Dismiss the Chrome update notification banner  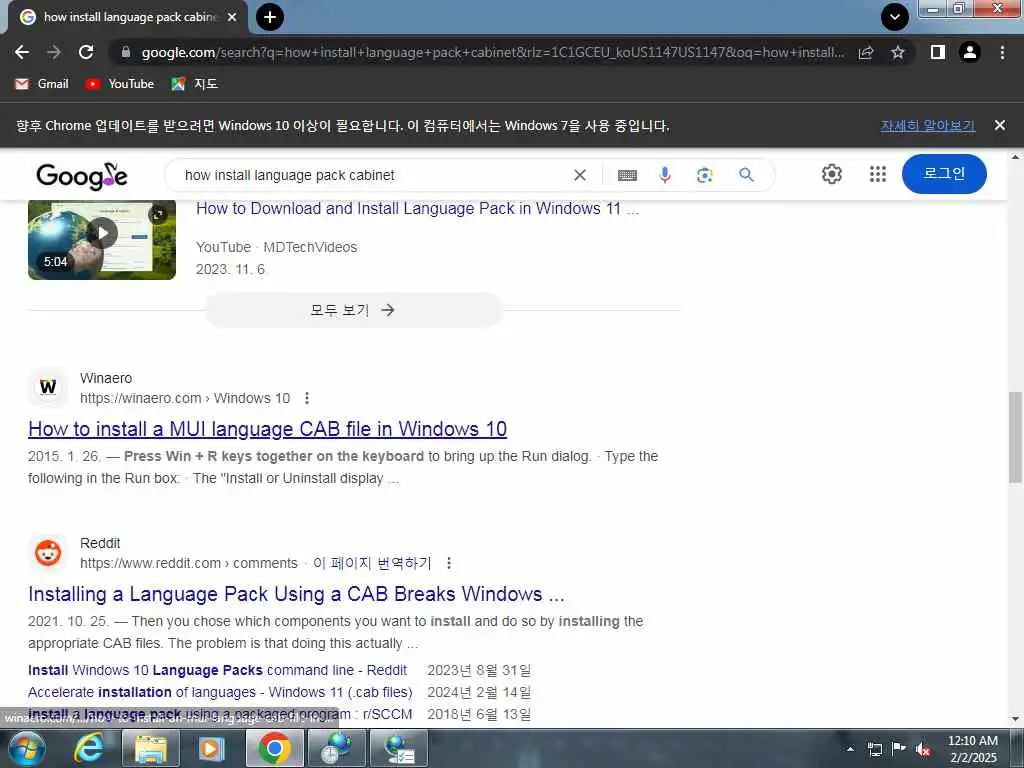(x=1000, y=125)
